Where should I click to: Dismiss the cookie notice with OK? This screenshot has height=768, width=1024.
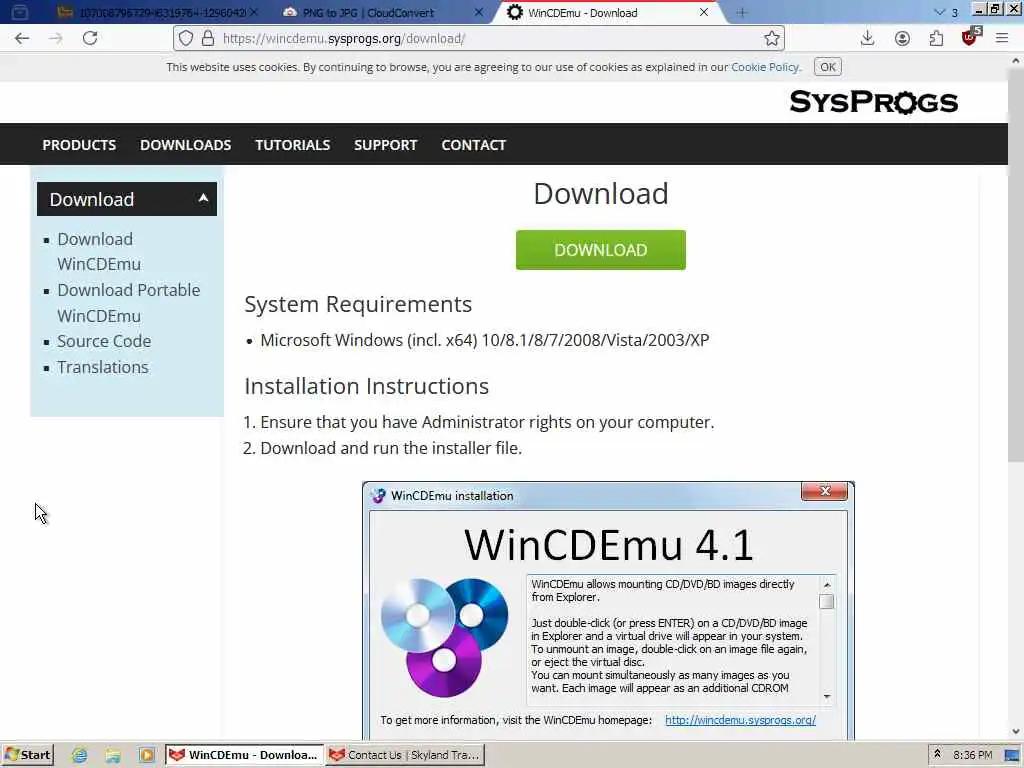click(827, 67)
